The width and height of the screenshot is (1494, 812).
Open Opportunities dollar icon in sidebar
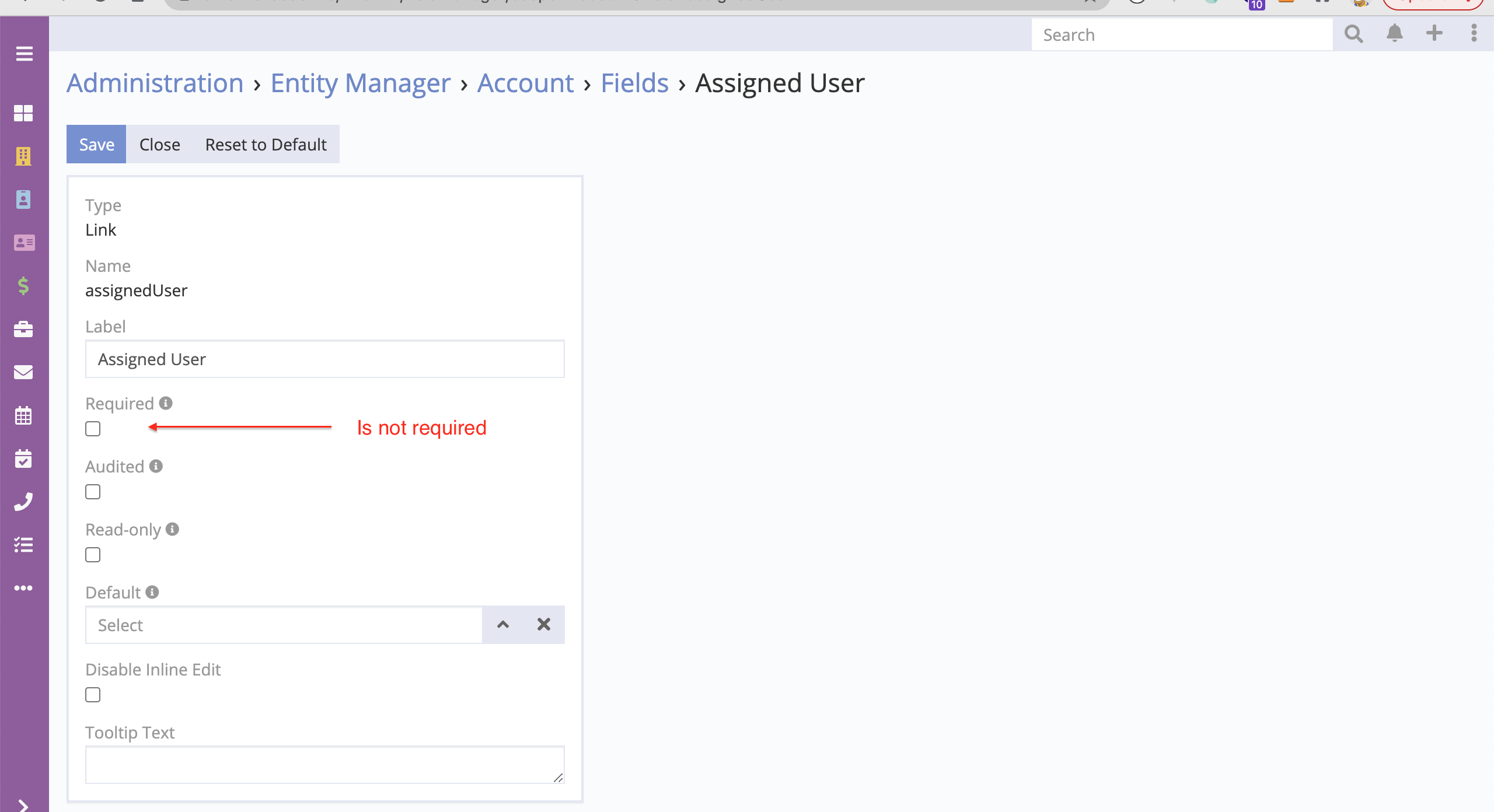23,286
